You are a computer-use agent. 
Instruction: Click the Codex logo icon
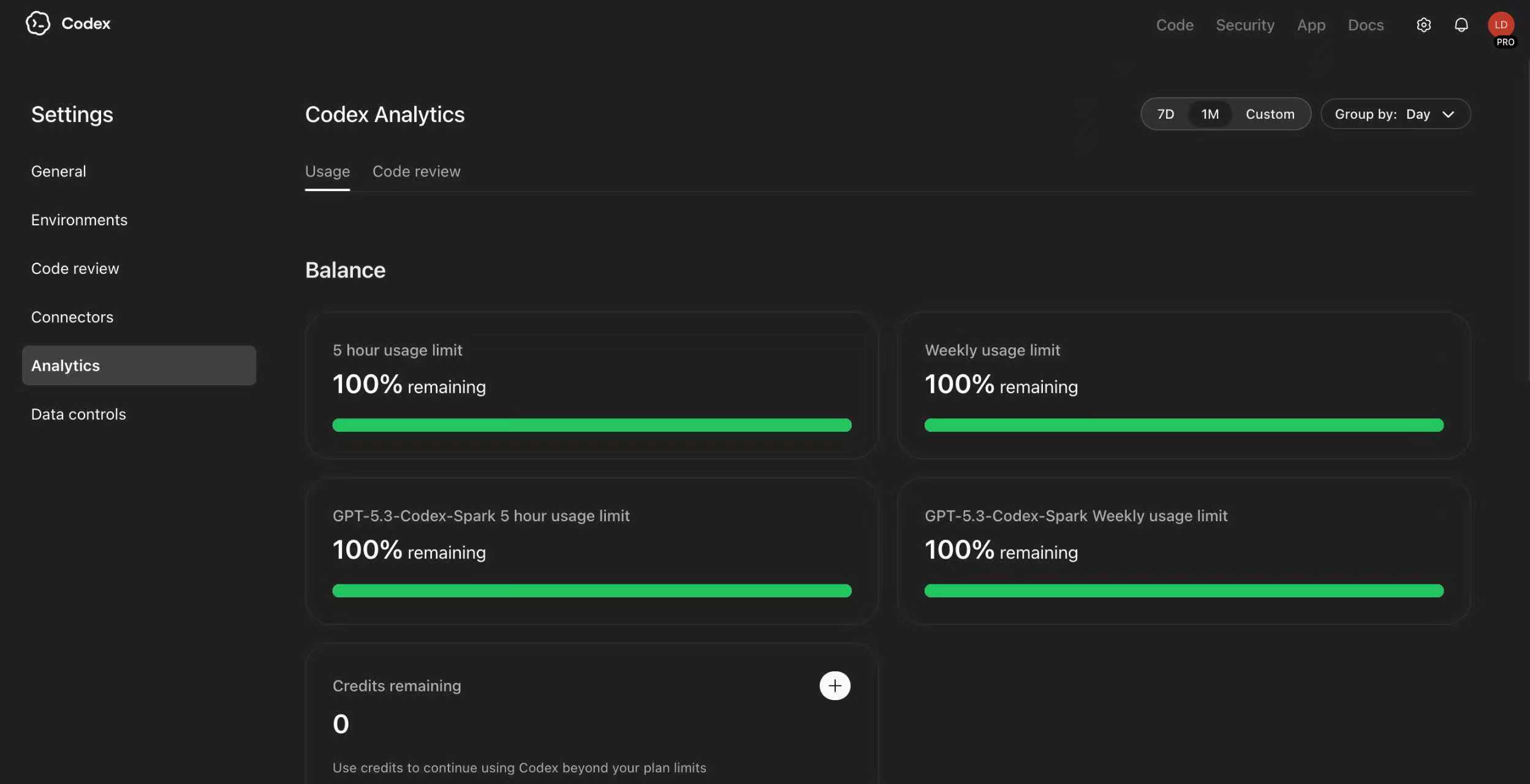38,24
